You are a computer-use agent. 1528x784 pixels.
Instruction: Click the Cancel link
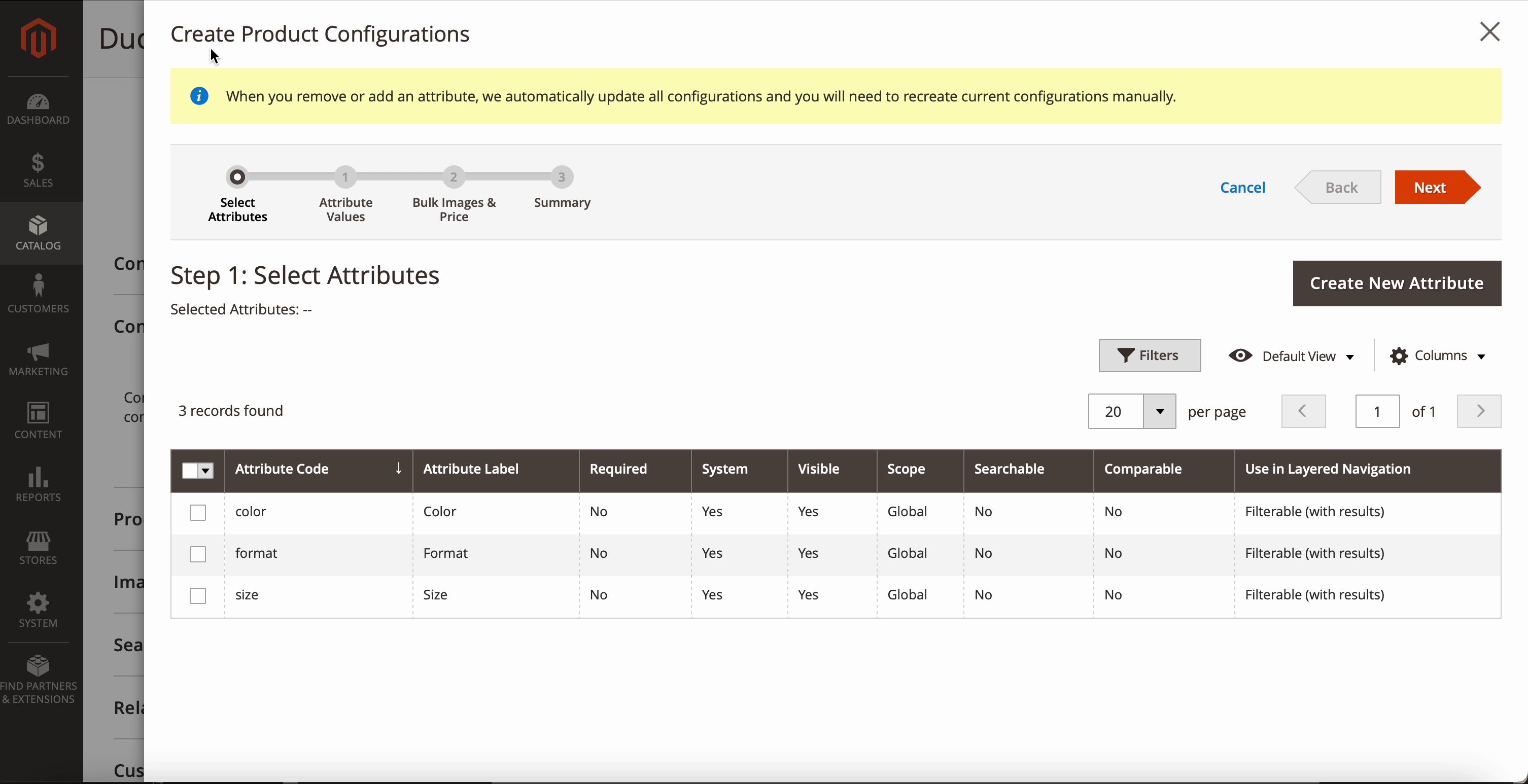click(1243, 188)
